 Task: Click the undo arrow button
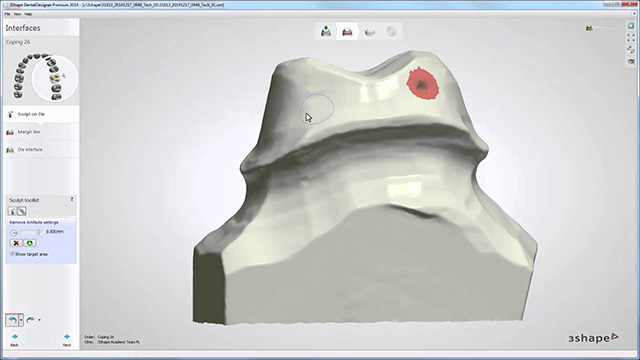pyautogui.click(x=12, y=320)
